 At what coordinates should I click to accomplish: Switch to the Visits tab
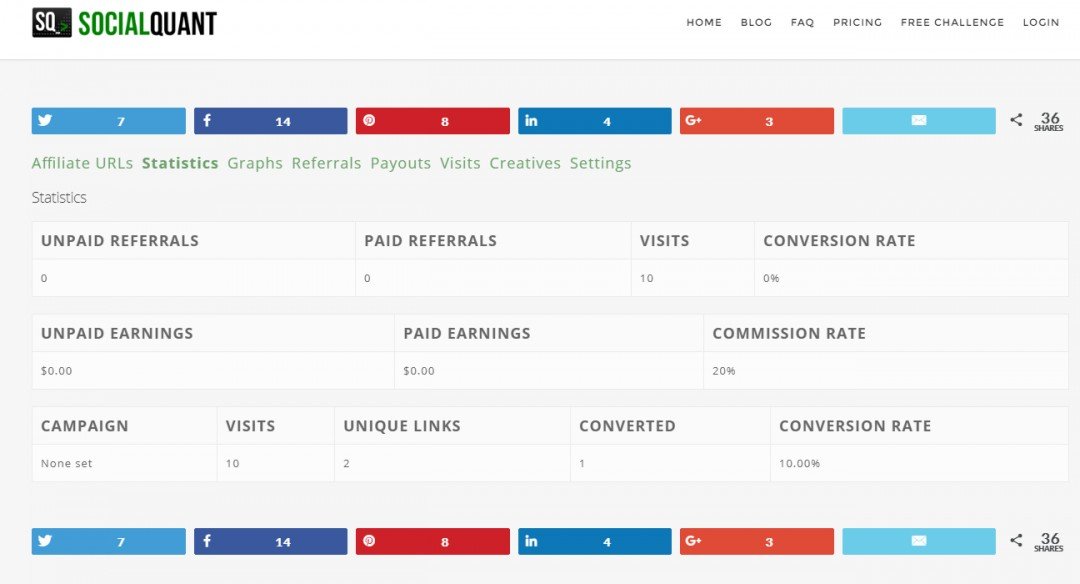pyautogui.click(x=460, y=163)
